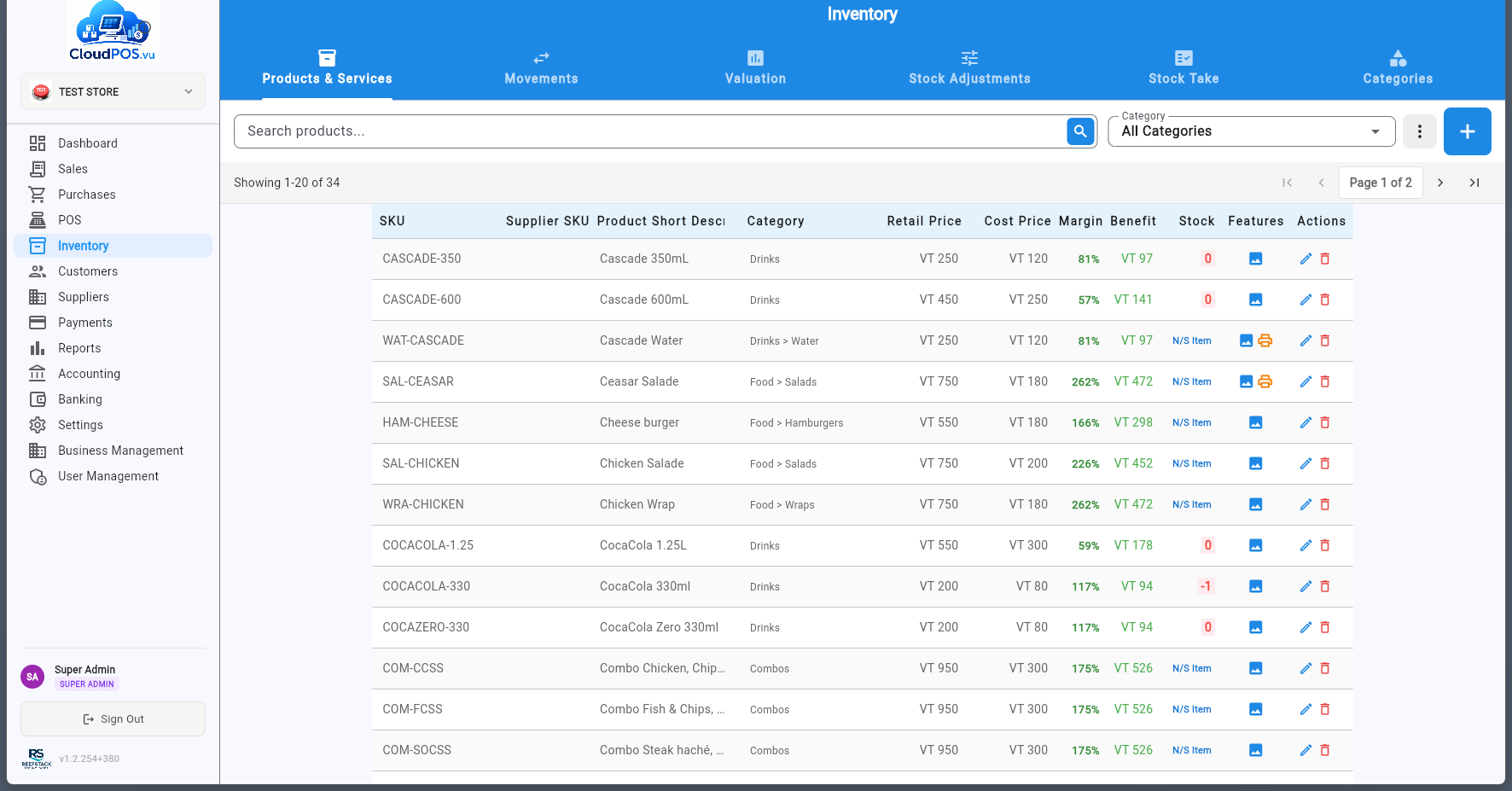Open Purchases in sidebar
Screen dimensions: 1512x791
tap(113, 195)
